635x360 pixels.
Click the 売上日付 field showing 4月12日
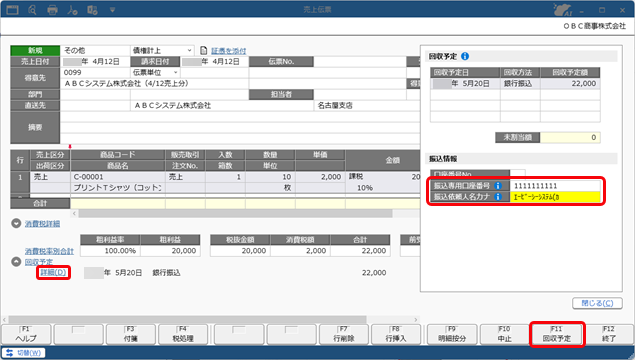95,62
